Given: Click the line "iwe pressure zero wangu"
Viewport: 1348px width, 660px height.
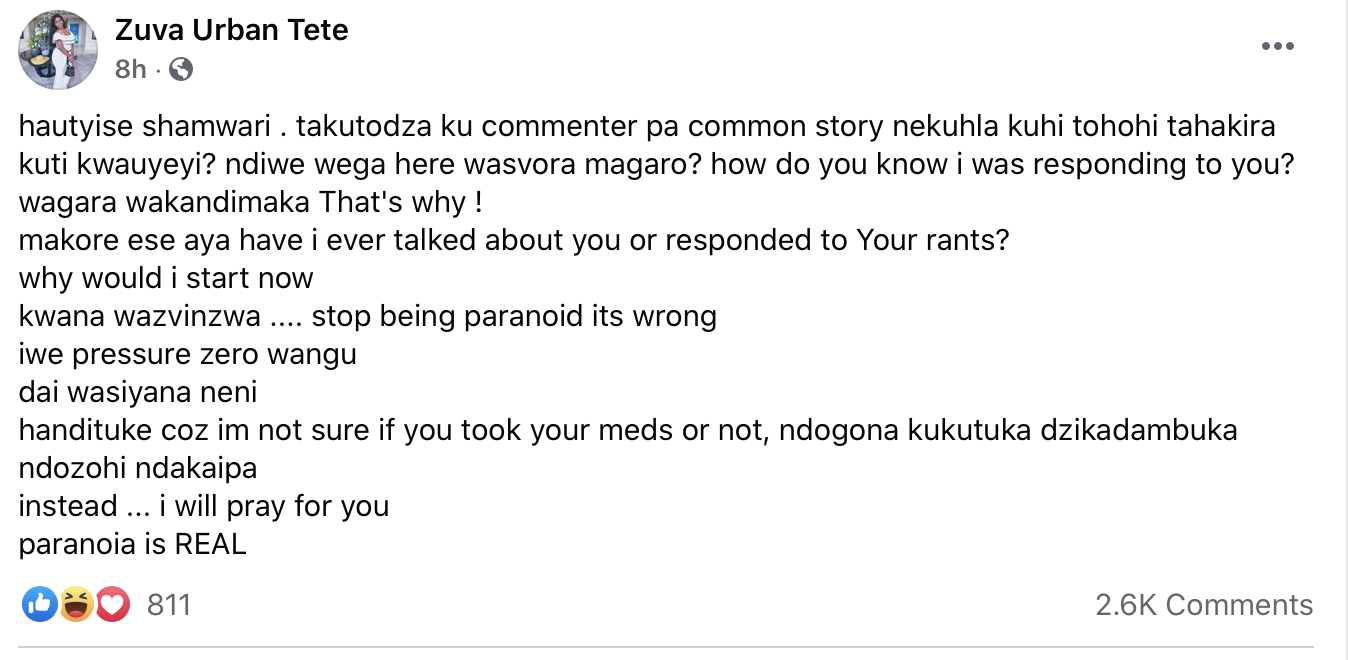Looking at the screenshot, I should [188, 354].
